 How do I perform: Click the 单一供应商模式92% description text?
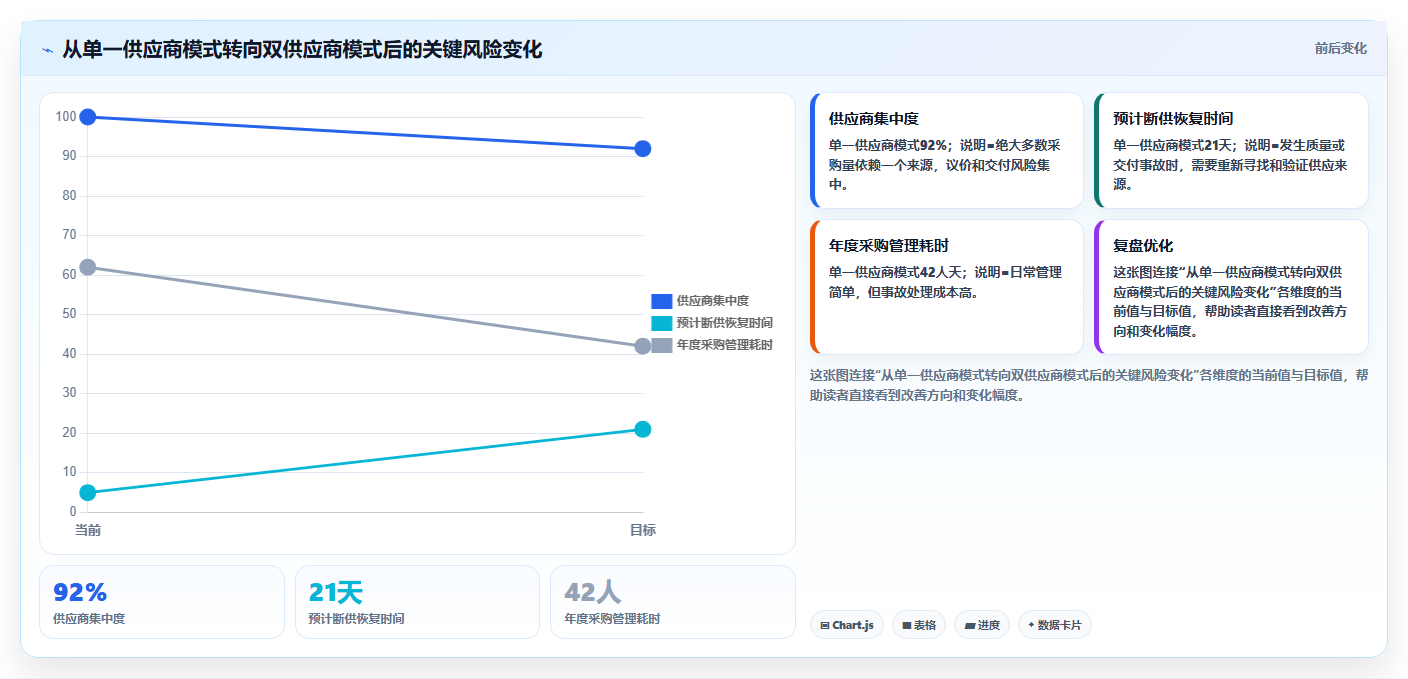click(x=945, y=164)
